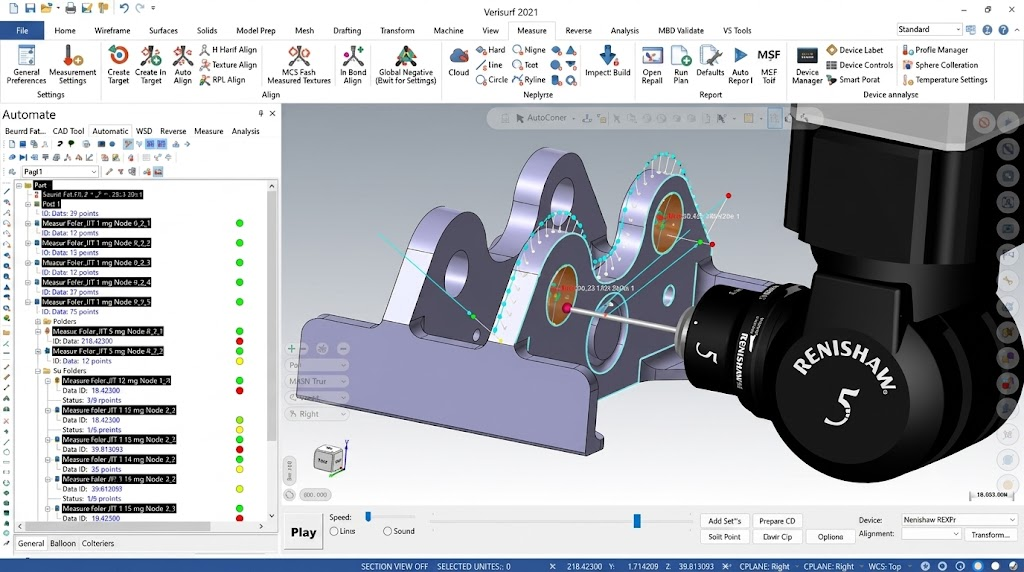1024x572 pixels.
Task: Open the Standard layout dropdown
Action: click(929, 29)
